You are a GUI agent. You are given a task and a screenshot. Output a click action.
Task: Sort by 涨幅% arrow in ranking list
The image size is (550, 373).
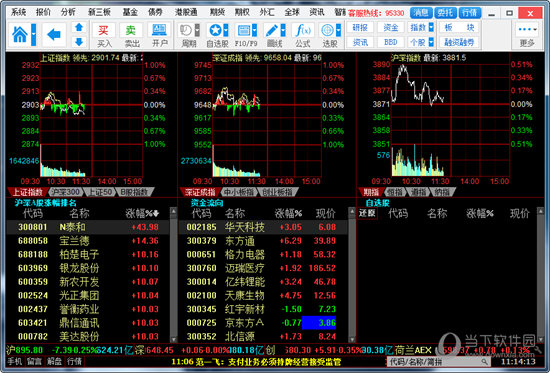[x=156, y=213]
